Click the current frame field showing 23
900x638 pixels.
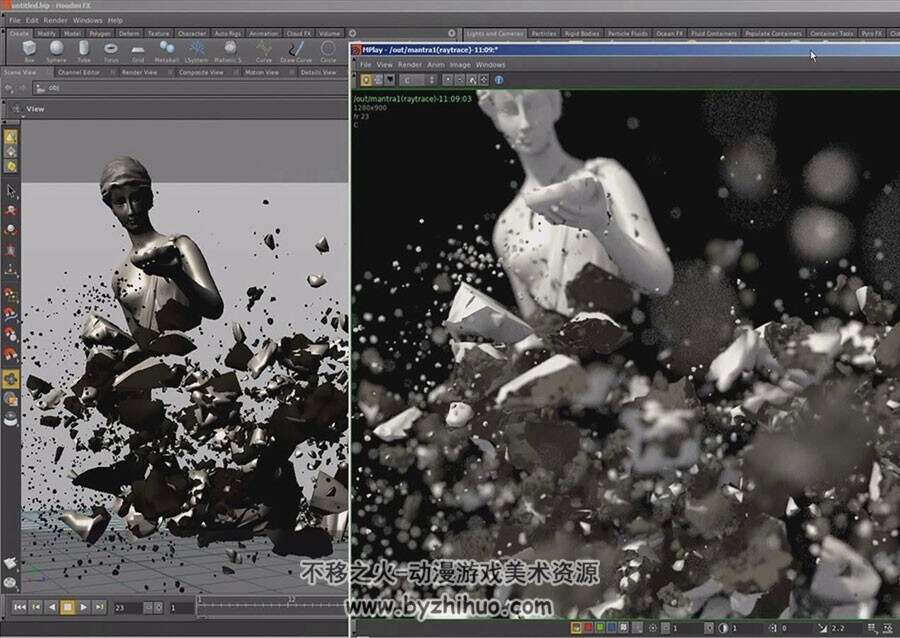[x=126, y=608]
